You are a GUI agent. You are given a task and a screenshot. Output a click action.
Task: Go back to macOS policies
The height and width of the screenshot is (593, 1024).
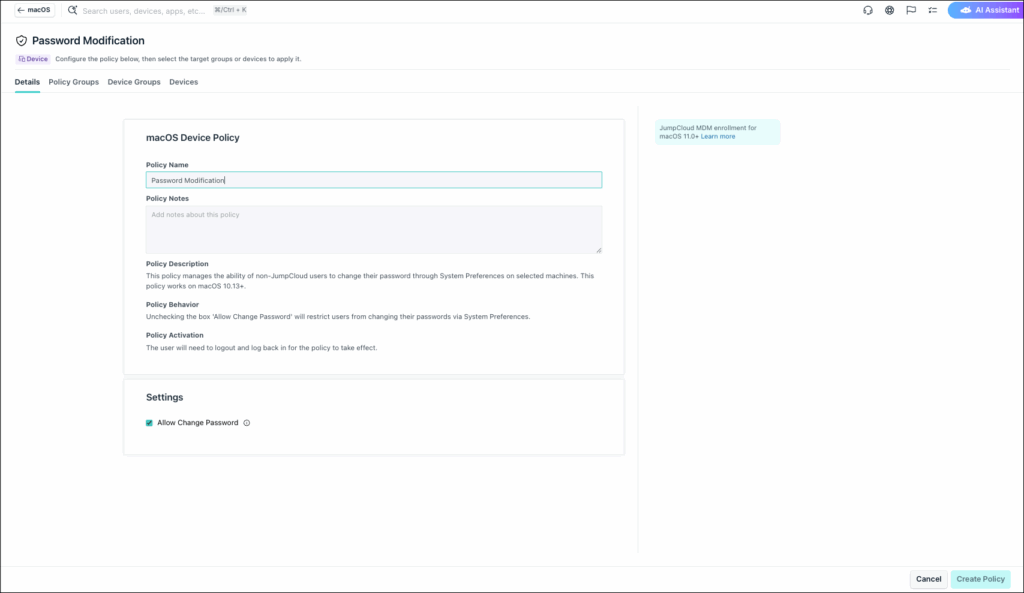(35, 10)
